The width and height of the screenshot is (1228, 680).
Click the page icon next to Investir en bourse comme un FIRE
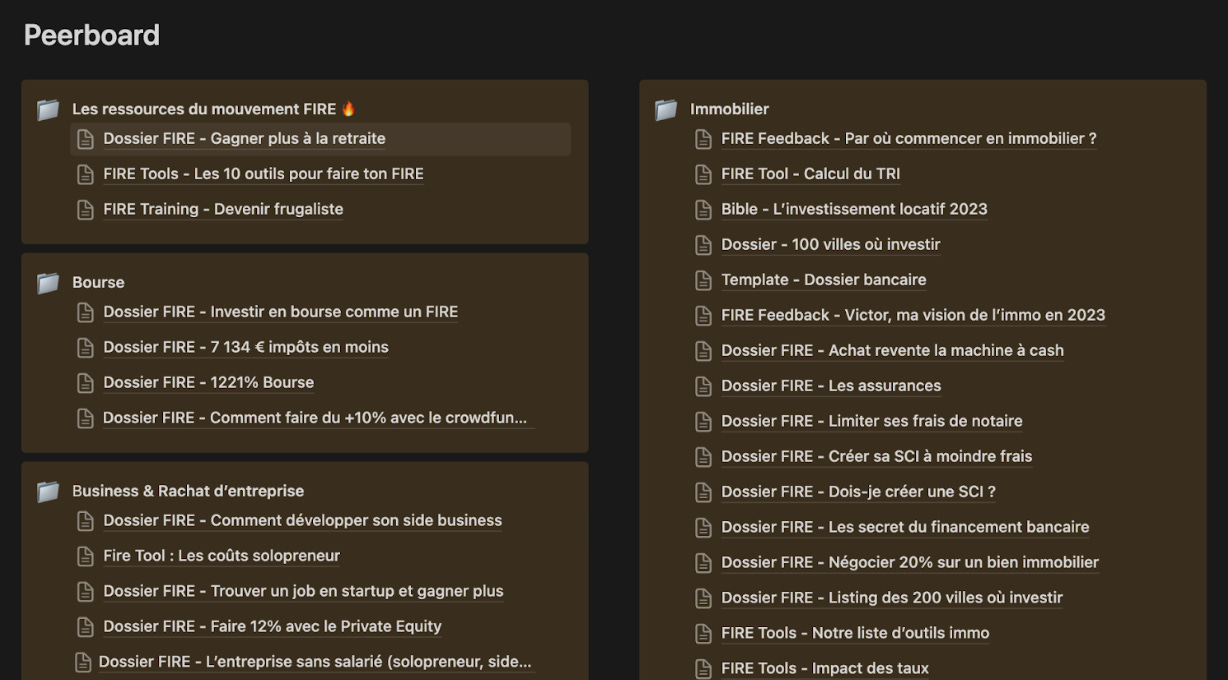(x=86, y=312)
